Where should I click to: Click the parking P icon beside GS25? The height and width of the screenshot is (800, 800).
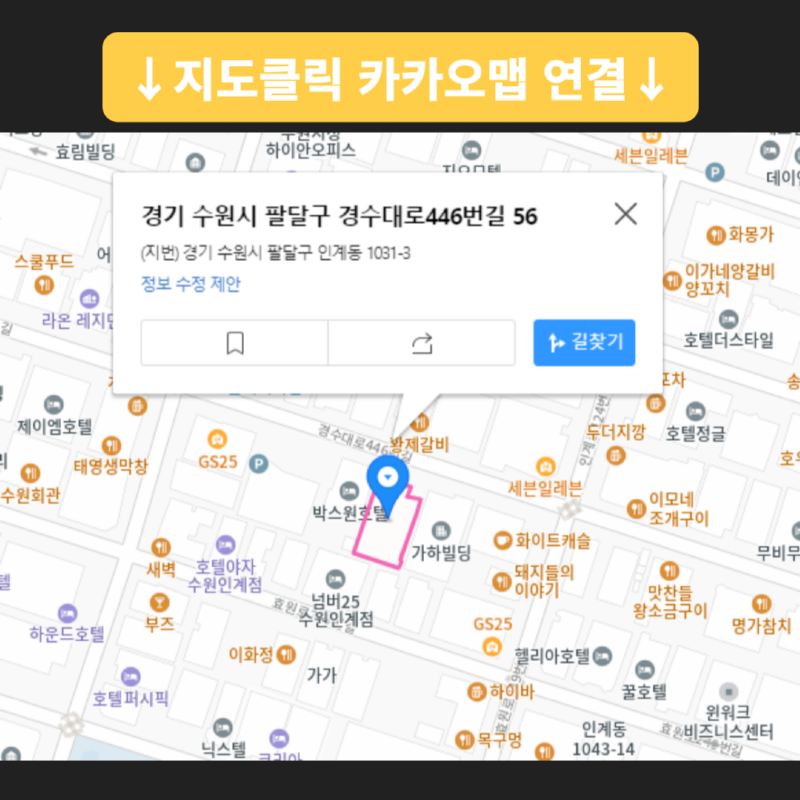pyautogui.click(x=259, y=464)
